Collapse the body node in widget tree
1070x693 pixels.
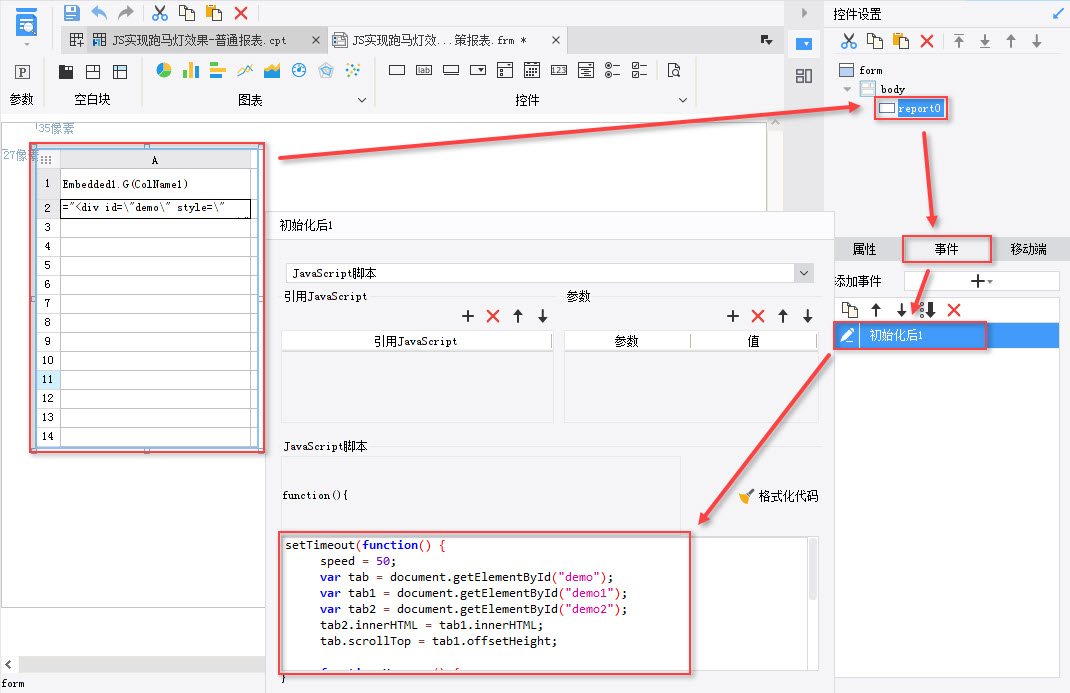848,89
